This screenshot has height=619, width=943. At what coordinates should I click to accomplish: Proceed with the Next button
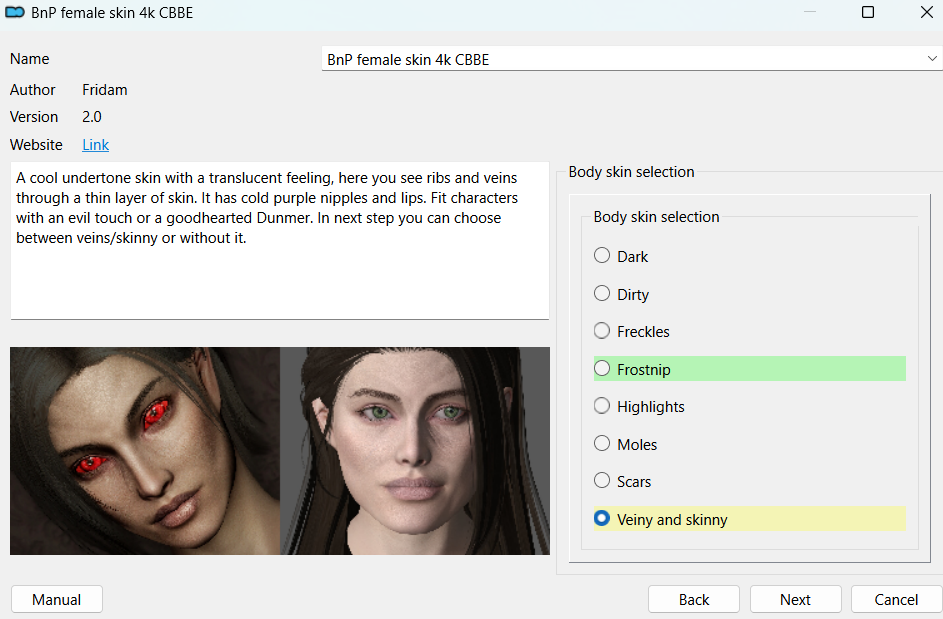(795, 600)
